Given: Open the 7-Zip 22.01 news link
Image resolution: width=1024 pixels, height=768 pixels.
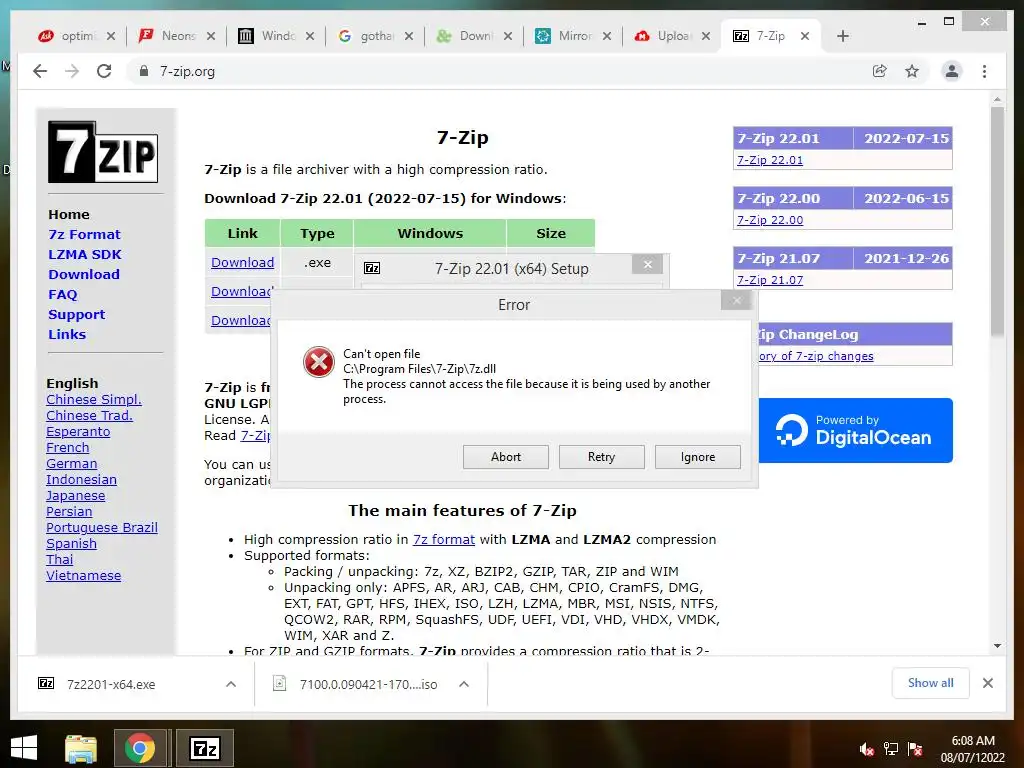Looking at the screenshot, I should tap(770, 160).
